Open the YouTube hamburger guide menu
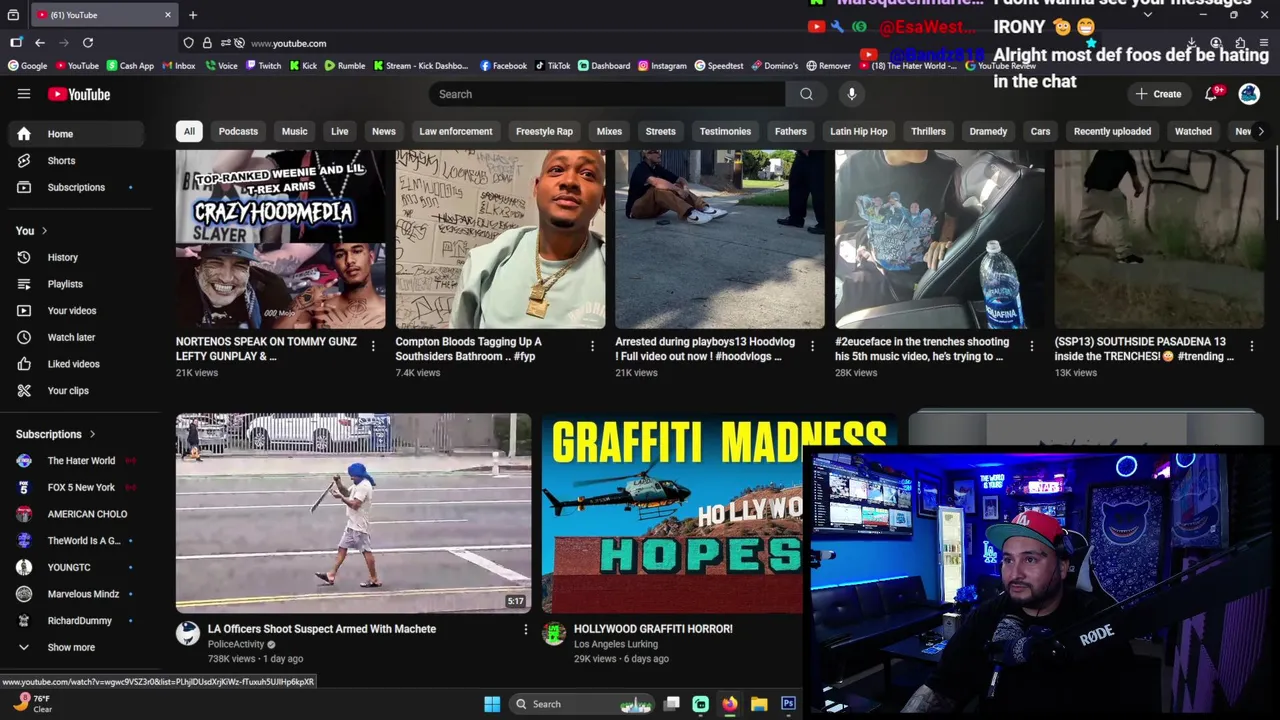This screenshot has height=720, width=1280. [x=24, y=94]
